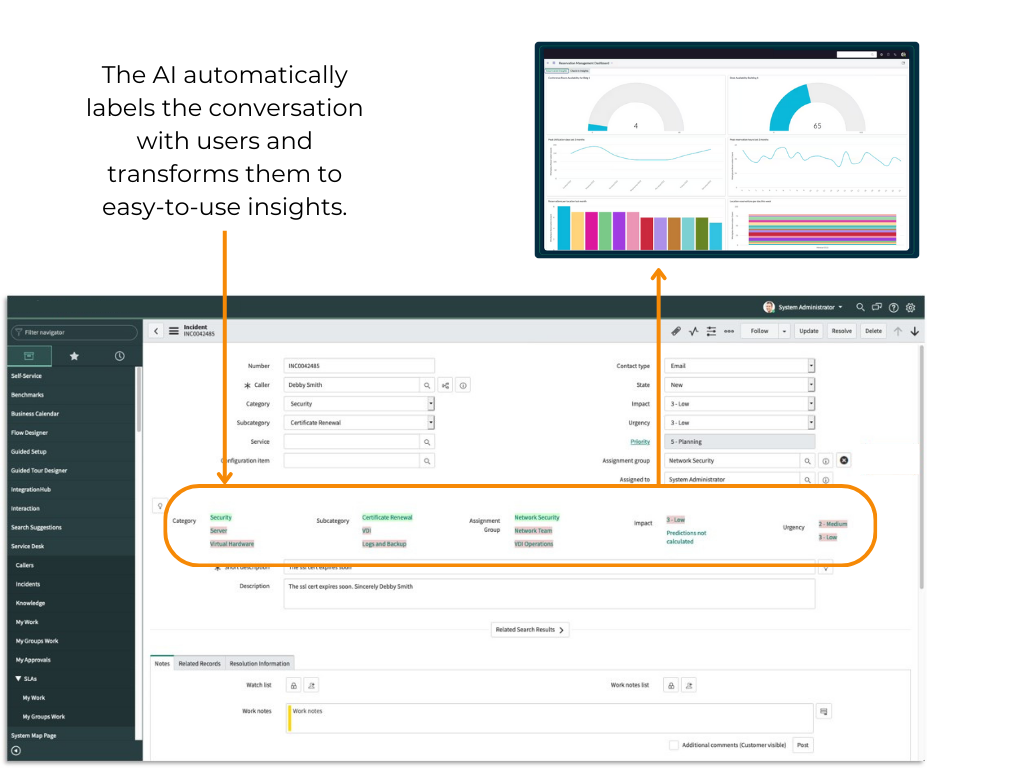Apply predicted assignment group Network Team

point(533,531)
